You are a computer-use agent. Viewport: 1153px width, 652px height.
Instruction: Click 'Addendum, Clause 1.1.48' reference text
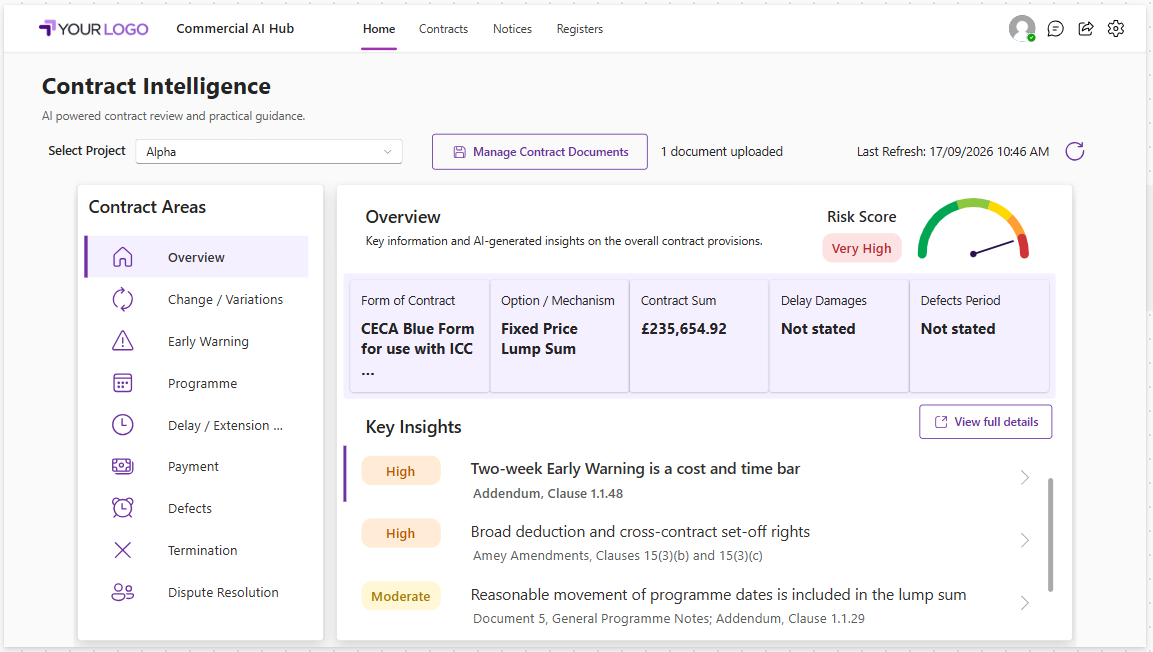click(548, 493)
